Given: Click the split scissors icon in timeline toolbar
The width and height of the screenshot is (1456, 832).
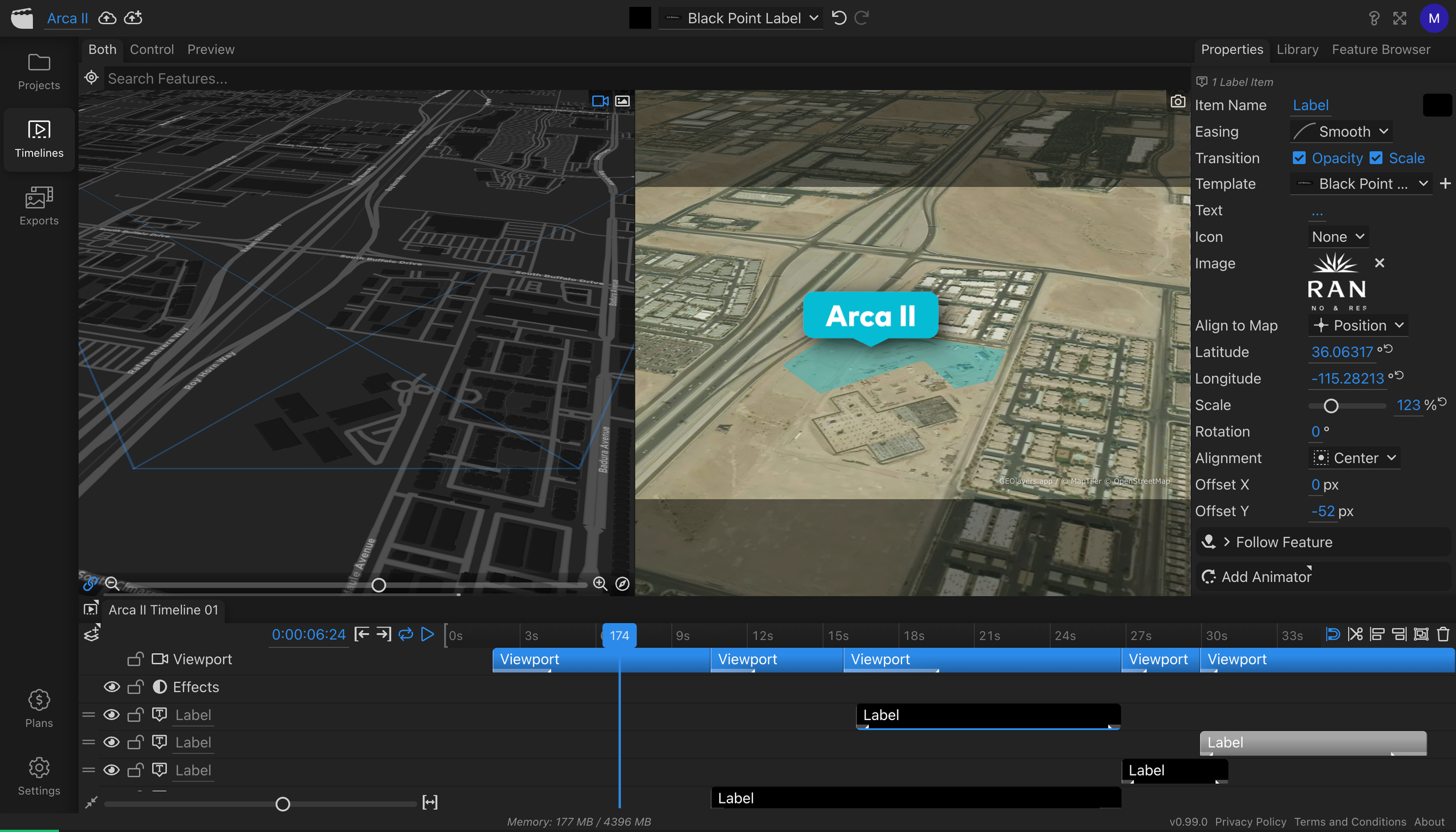Looking at the screenshot, I should [1355, 634].
